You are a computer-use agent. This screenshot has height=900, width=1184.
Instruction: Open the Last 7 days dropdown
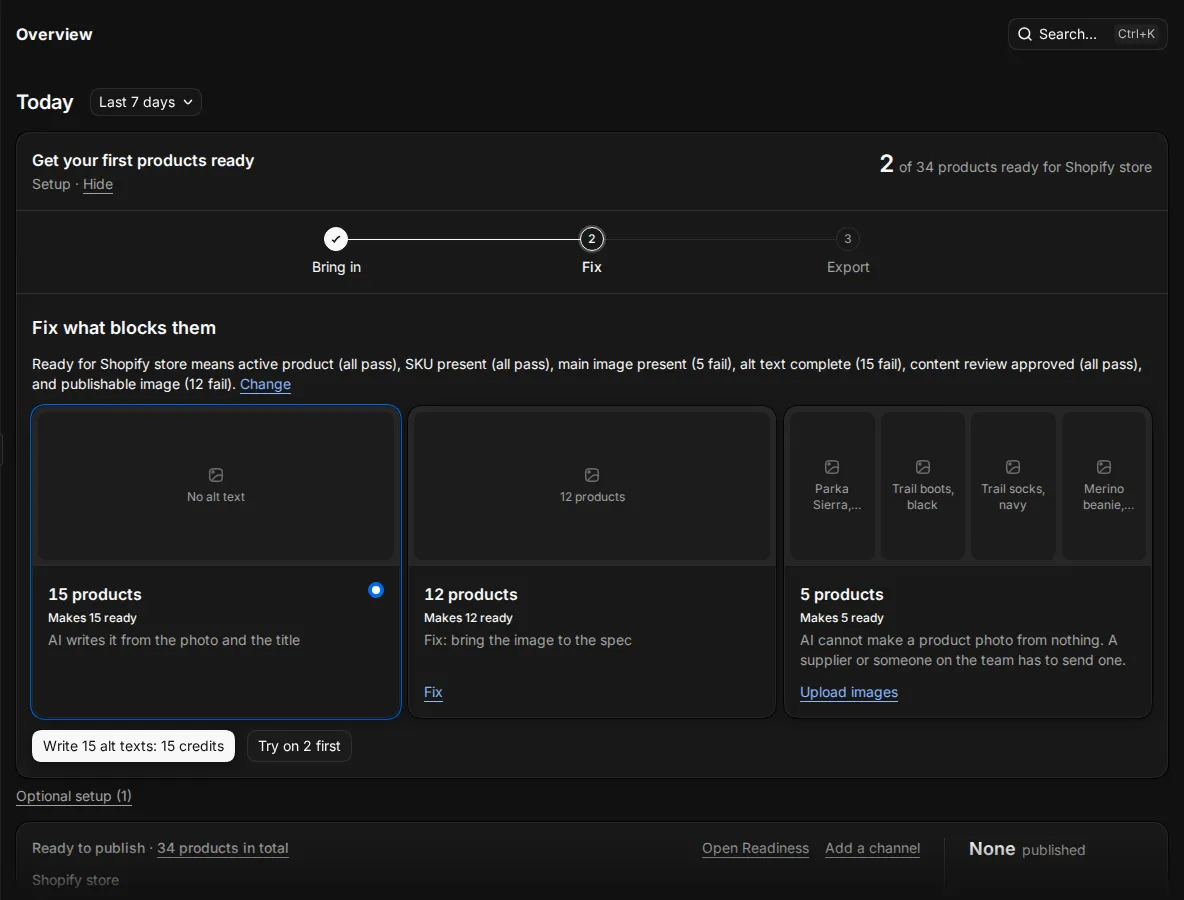[146, 102]
